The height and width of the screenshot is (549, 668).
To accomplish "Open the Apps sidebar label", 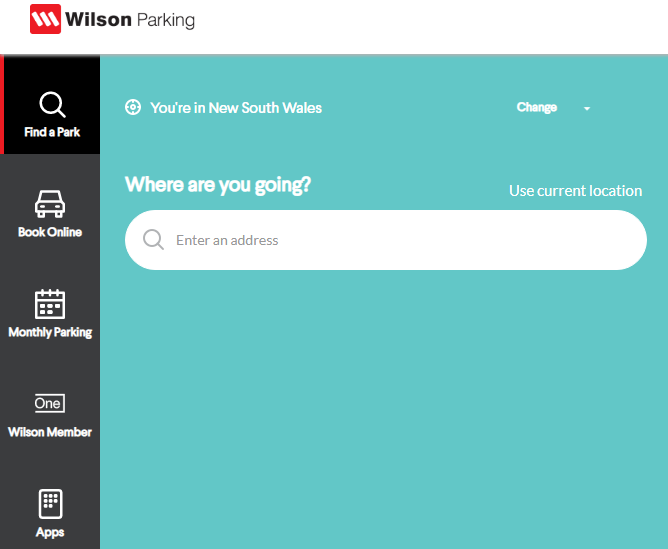I will click(50, 532).
